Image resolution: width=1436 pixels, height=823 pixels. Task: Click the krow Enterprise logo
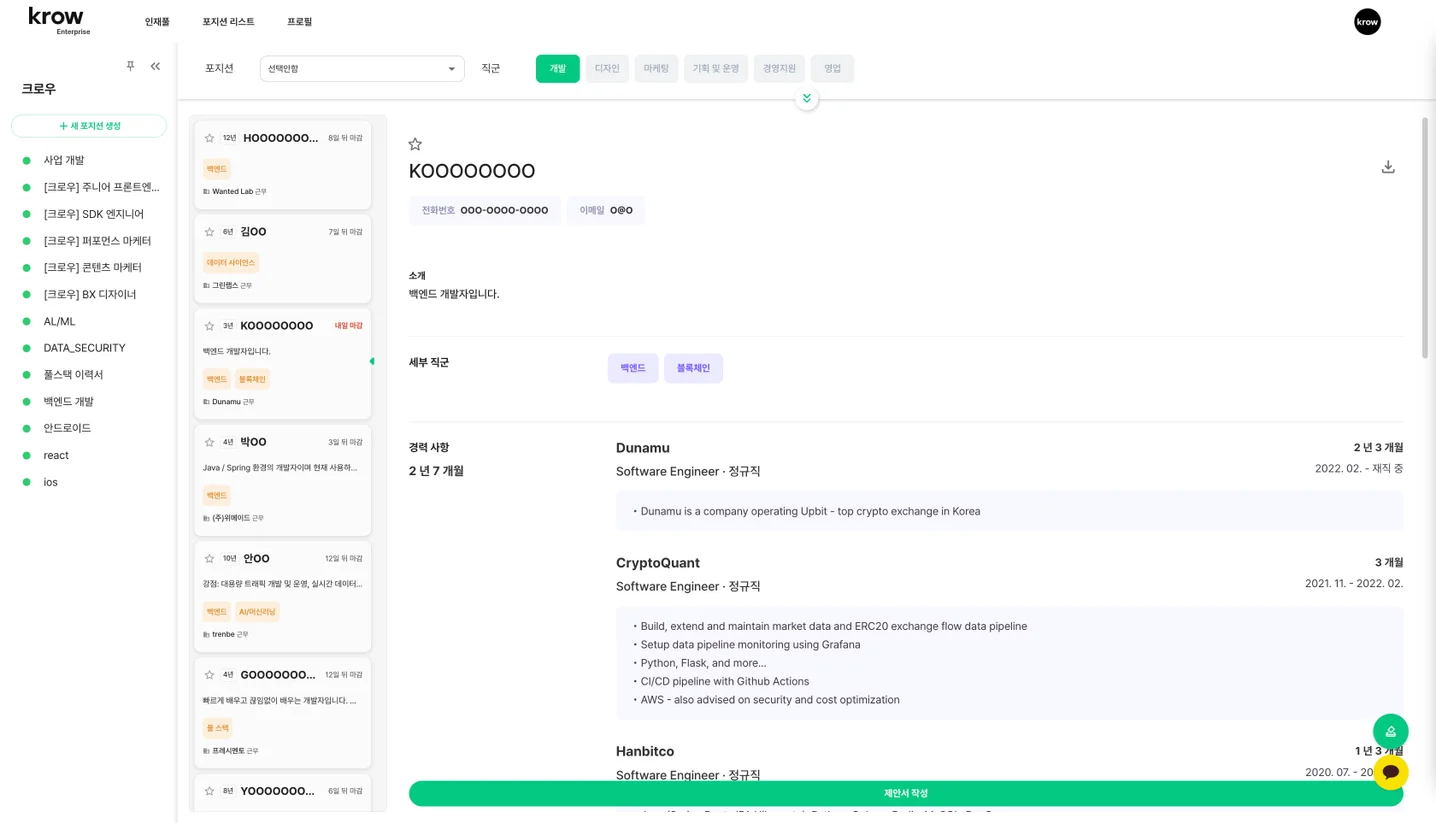pos(58,21)
